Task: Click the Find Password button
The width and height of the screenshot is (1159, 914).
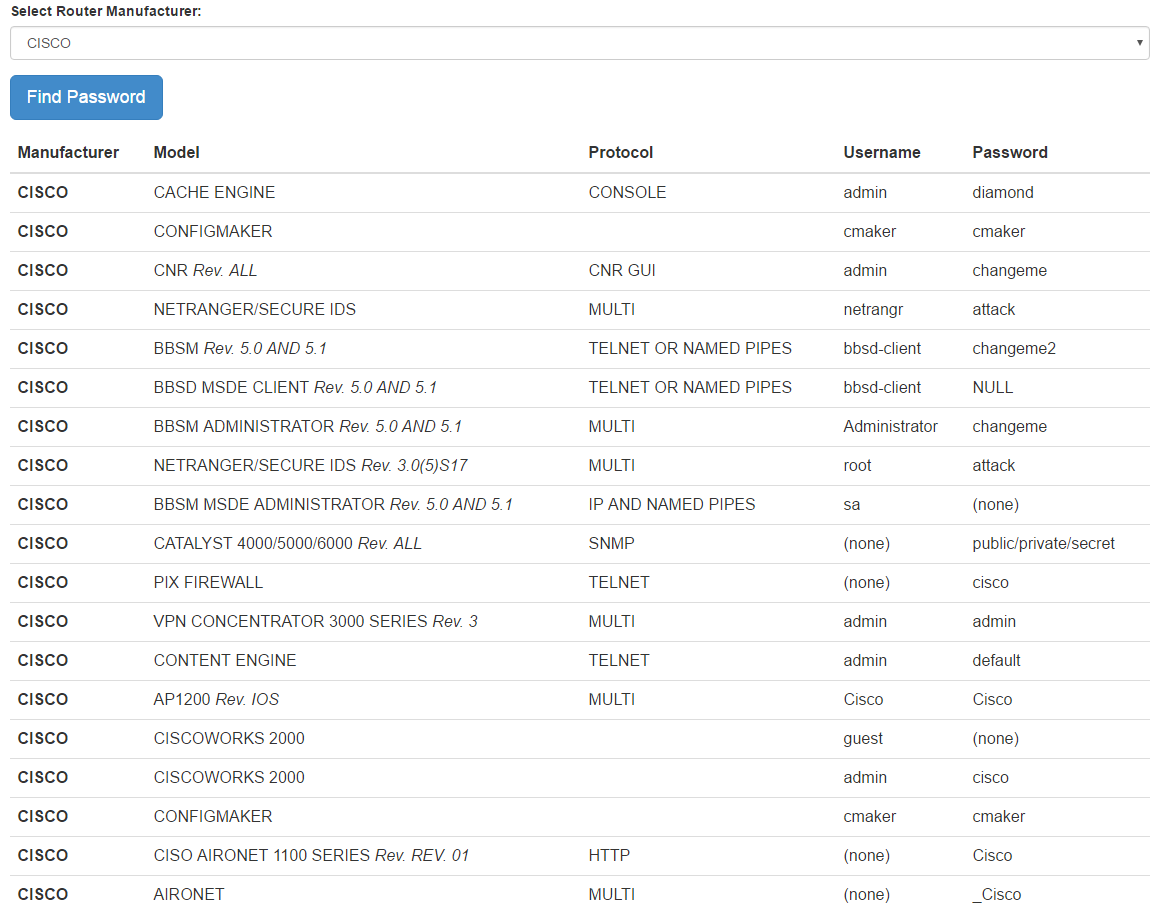Action: (86, 97)
